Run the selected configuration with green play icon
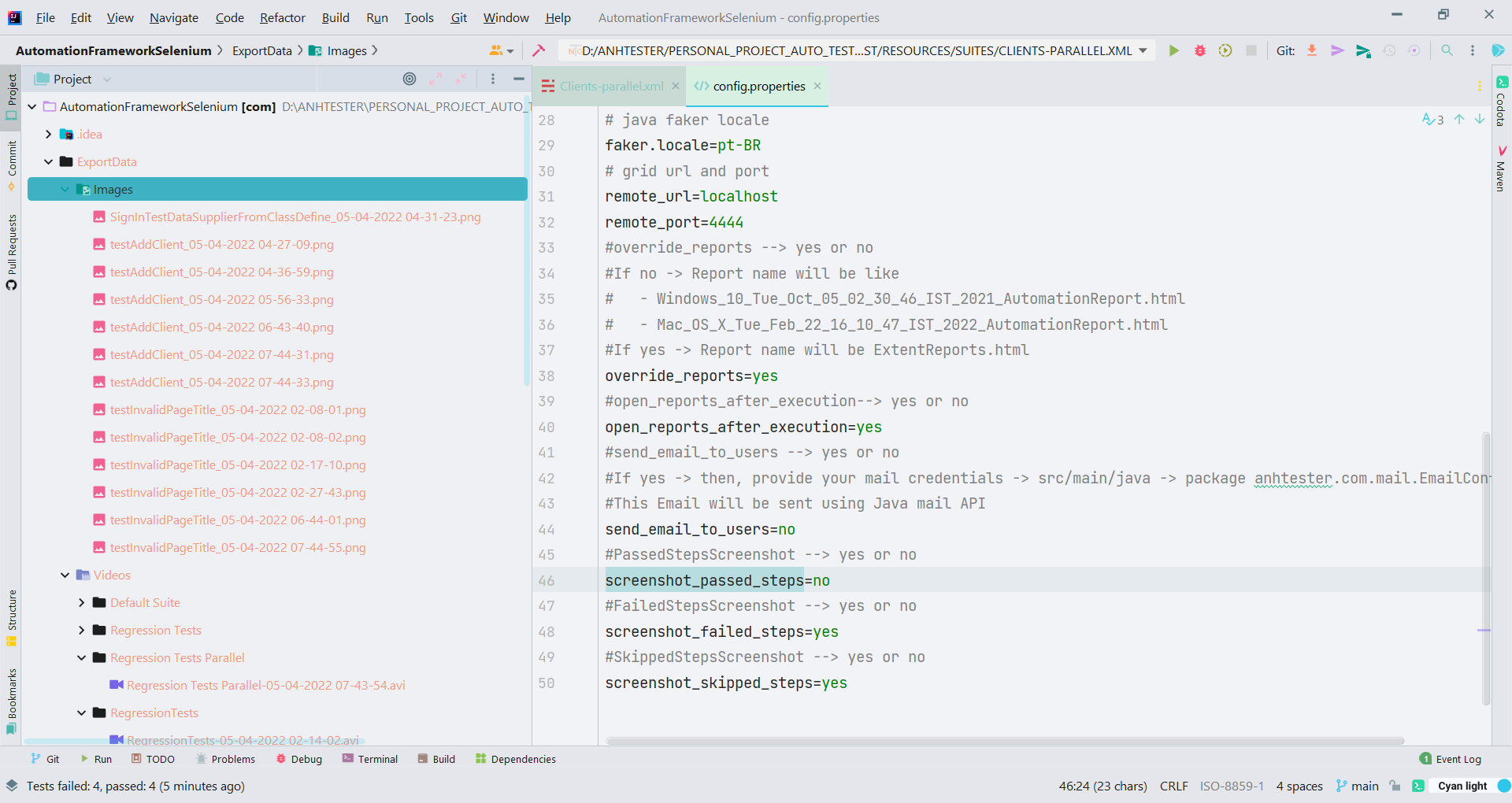The image size is (1512, 803). tap(1173, 50)
